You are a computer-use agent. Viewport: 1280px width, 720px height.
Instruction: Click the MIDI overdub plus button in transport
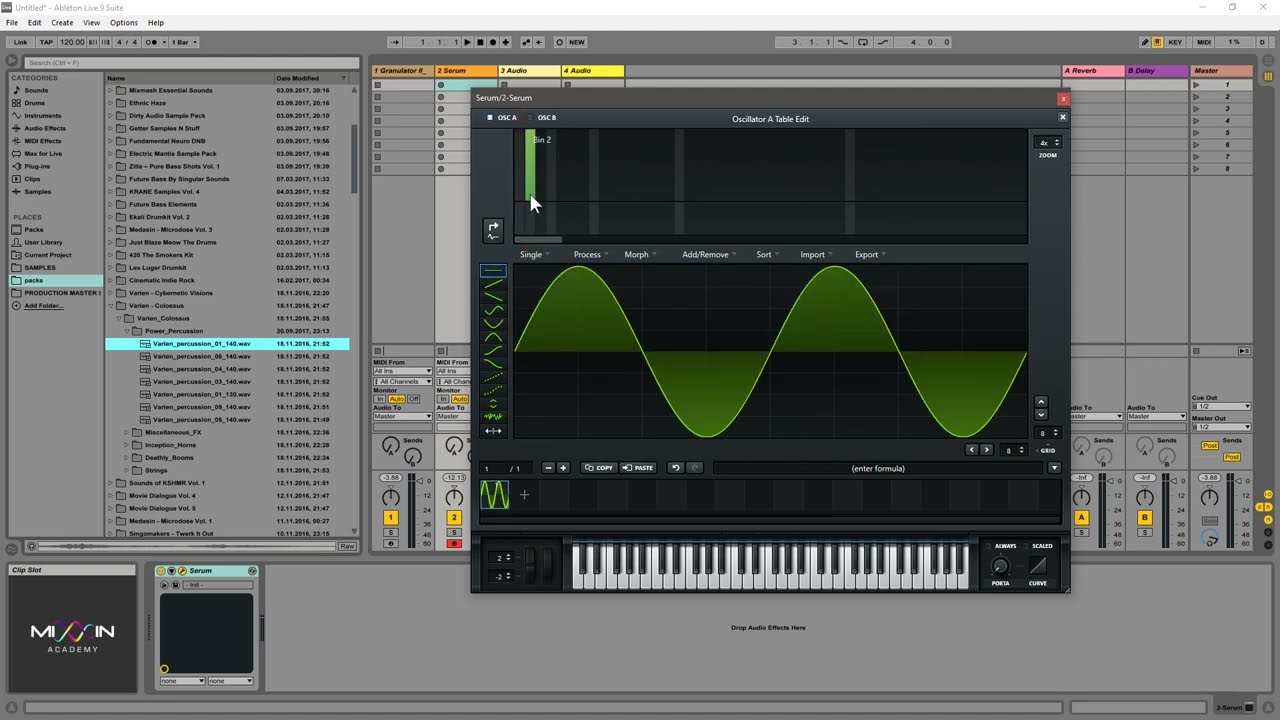[x=506, y=42]
